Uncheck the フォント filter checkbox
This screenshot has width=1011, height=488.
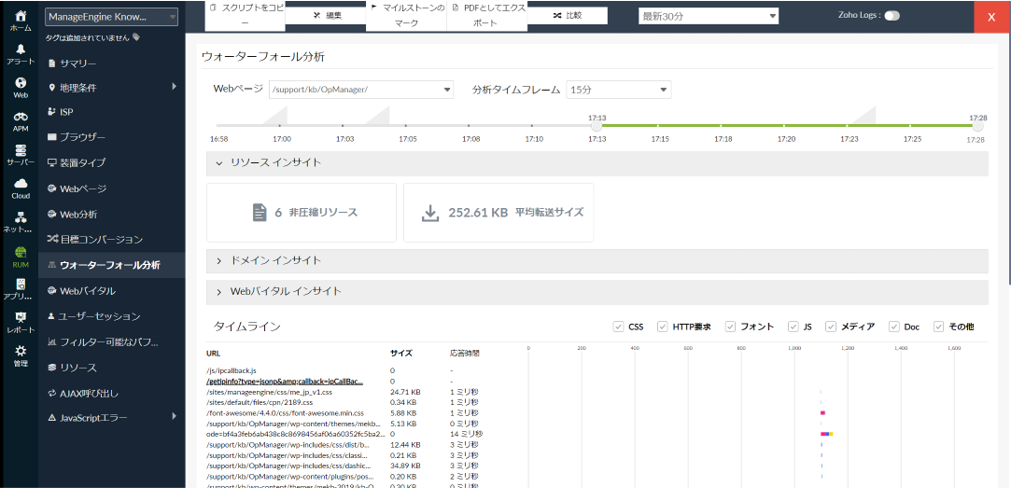[730, 327]
